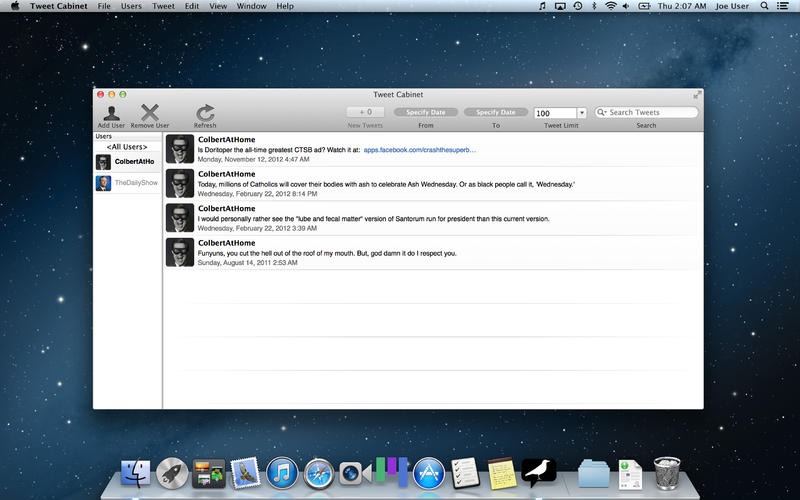
Task: Open the Help menu
Action: click(x=285, y=6)
